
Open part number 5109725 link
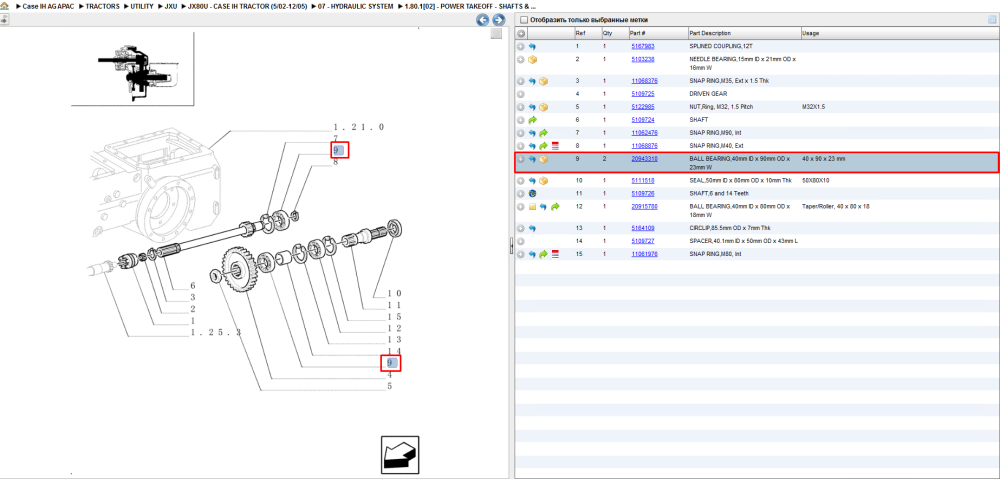[642, 94]
